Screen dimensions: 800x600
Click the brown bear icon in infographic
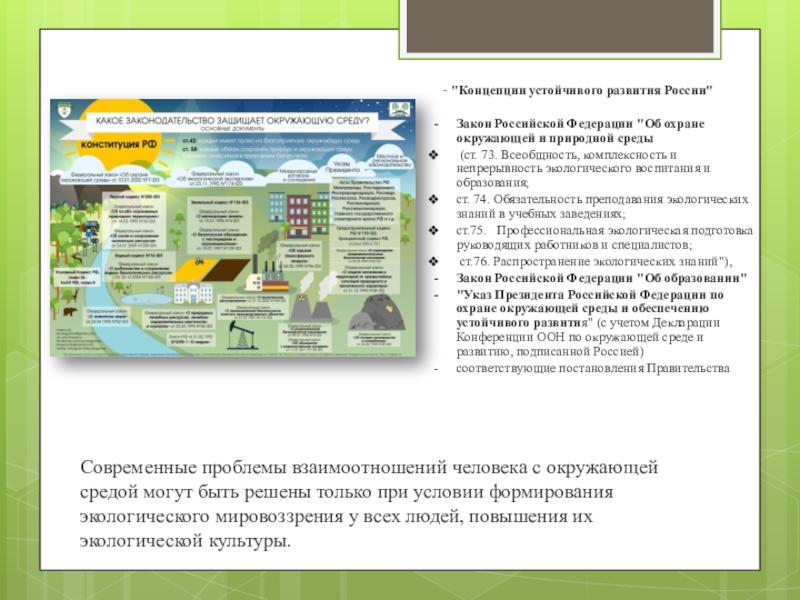click(69, 311)
